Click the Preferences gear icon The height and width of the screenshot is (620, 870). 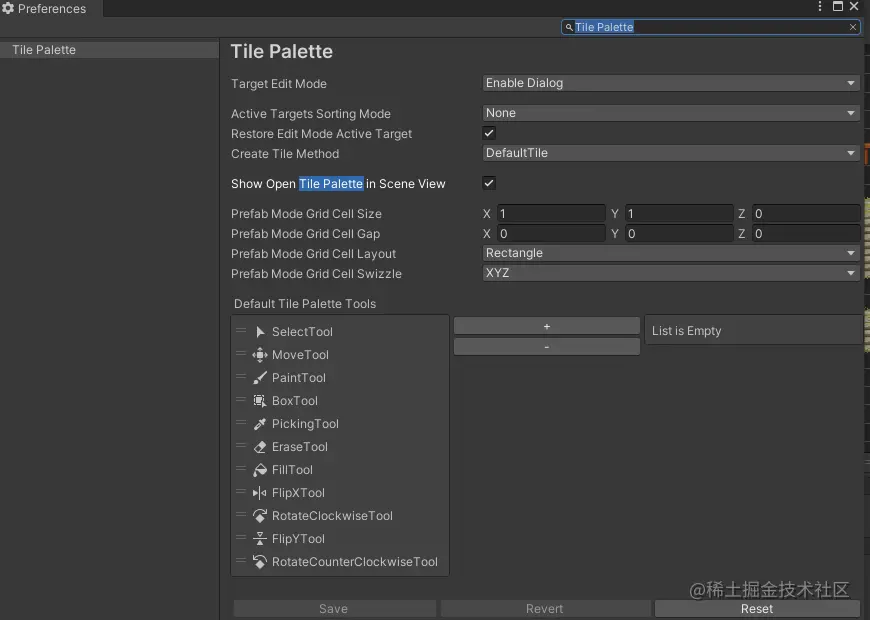tap(8, 8)
